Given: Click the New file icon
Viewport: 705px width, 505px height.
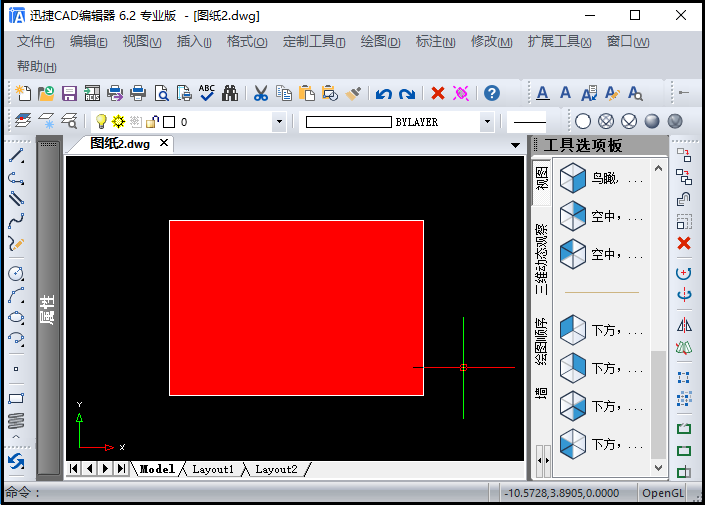Looking at the screenshot, I should [x=23, y=93].
